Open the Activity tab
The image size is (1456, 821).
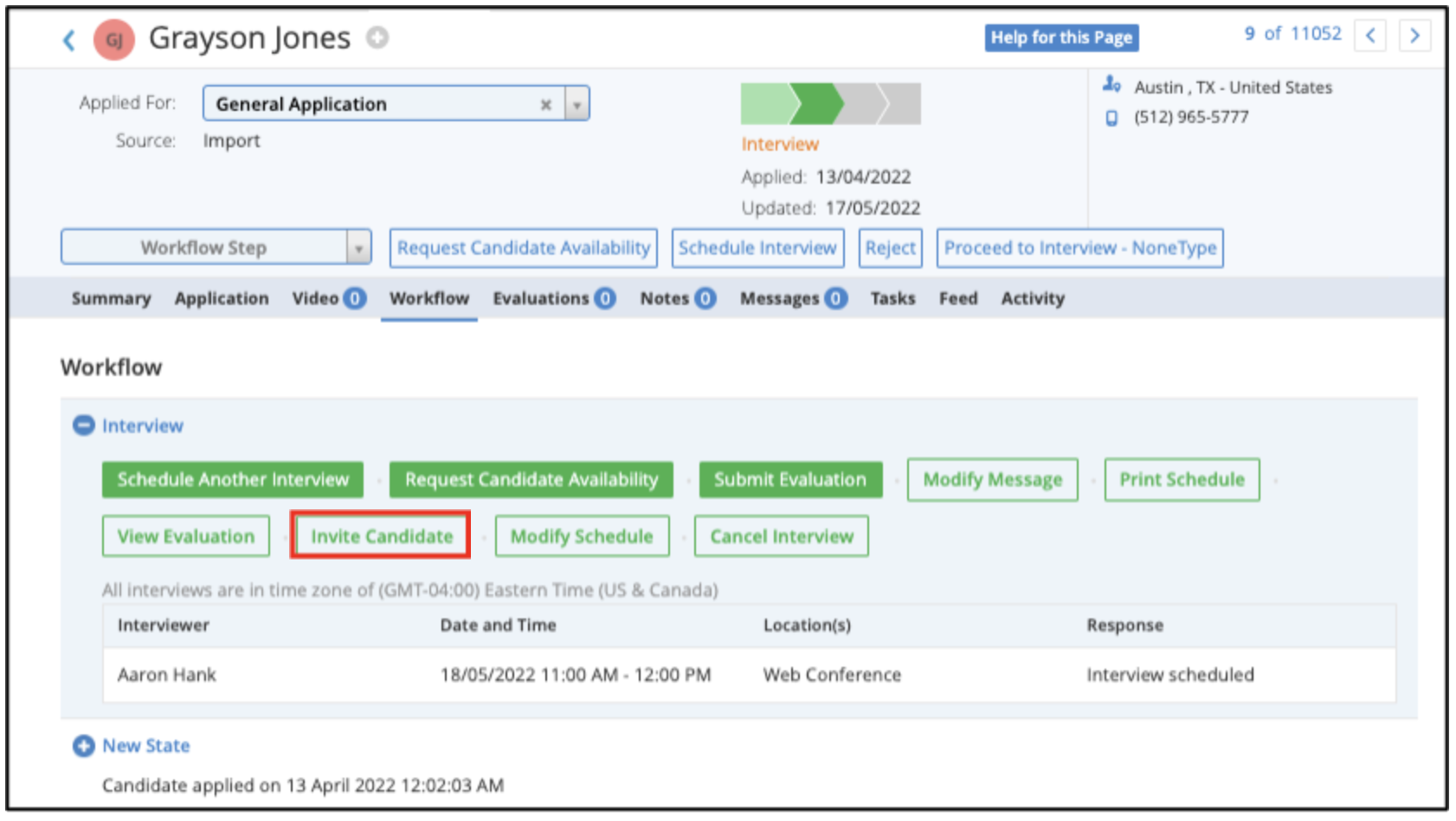tap(1033, 298)
